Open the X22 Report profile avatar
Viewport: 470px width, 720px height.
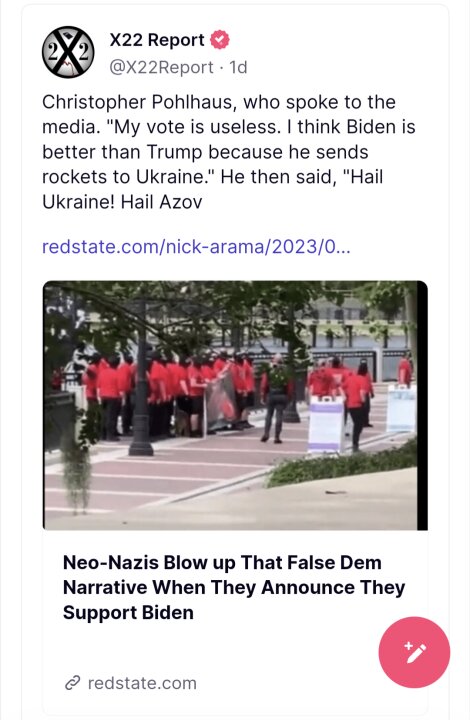point(68,52)
